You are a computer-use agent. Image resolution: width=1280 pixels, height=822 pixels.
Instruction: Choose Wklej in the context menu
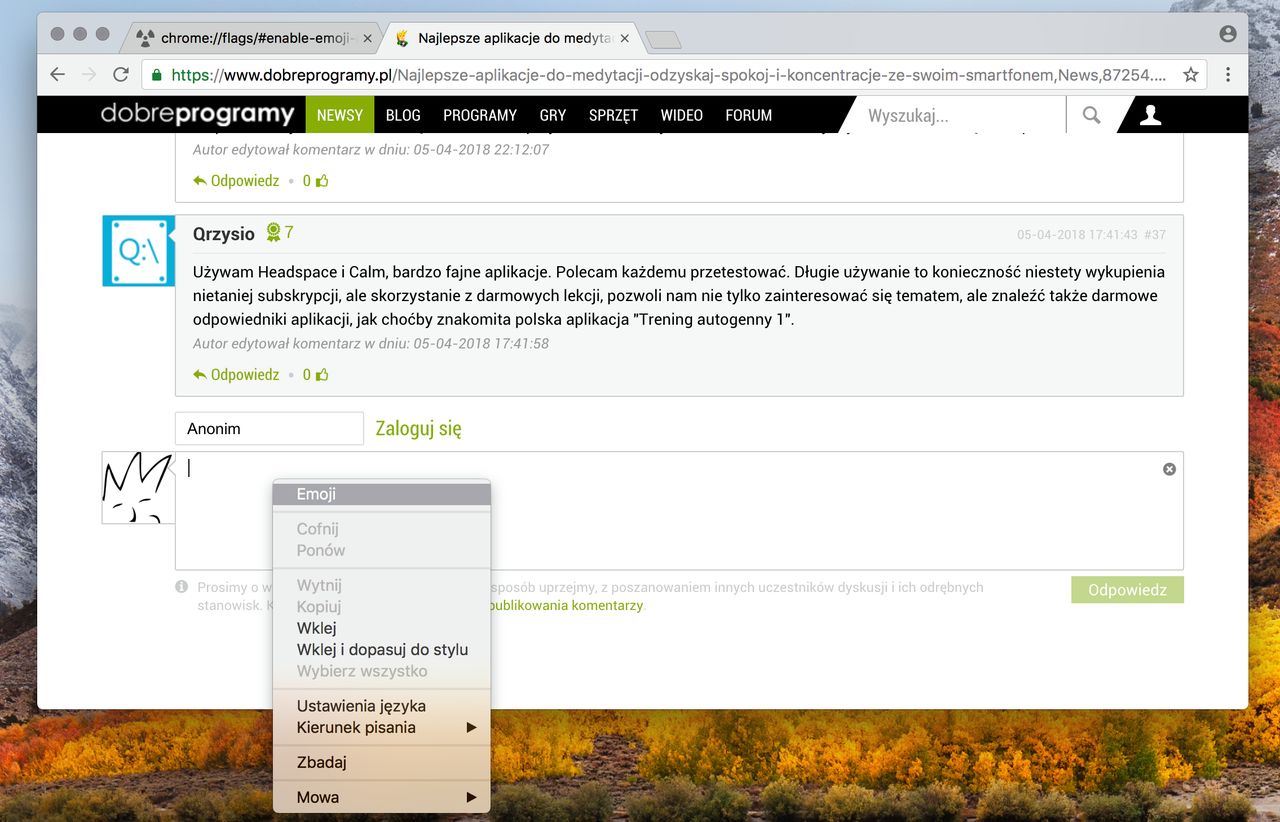[382, 628]
